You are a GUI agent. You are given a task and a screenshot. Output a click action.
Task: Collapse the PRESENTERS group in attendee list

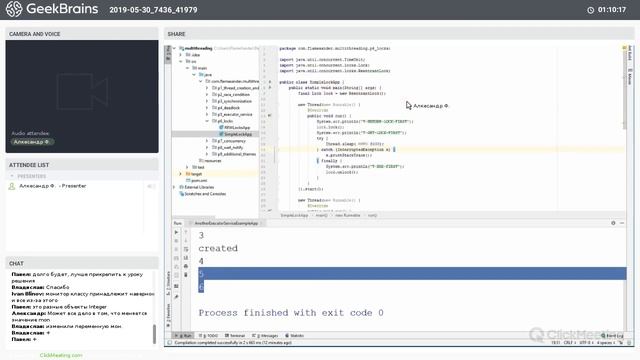[x=12, y=176]
